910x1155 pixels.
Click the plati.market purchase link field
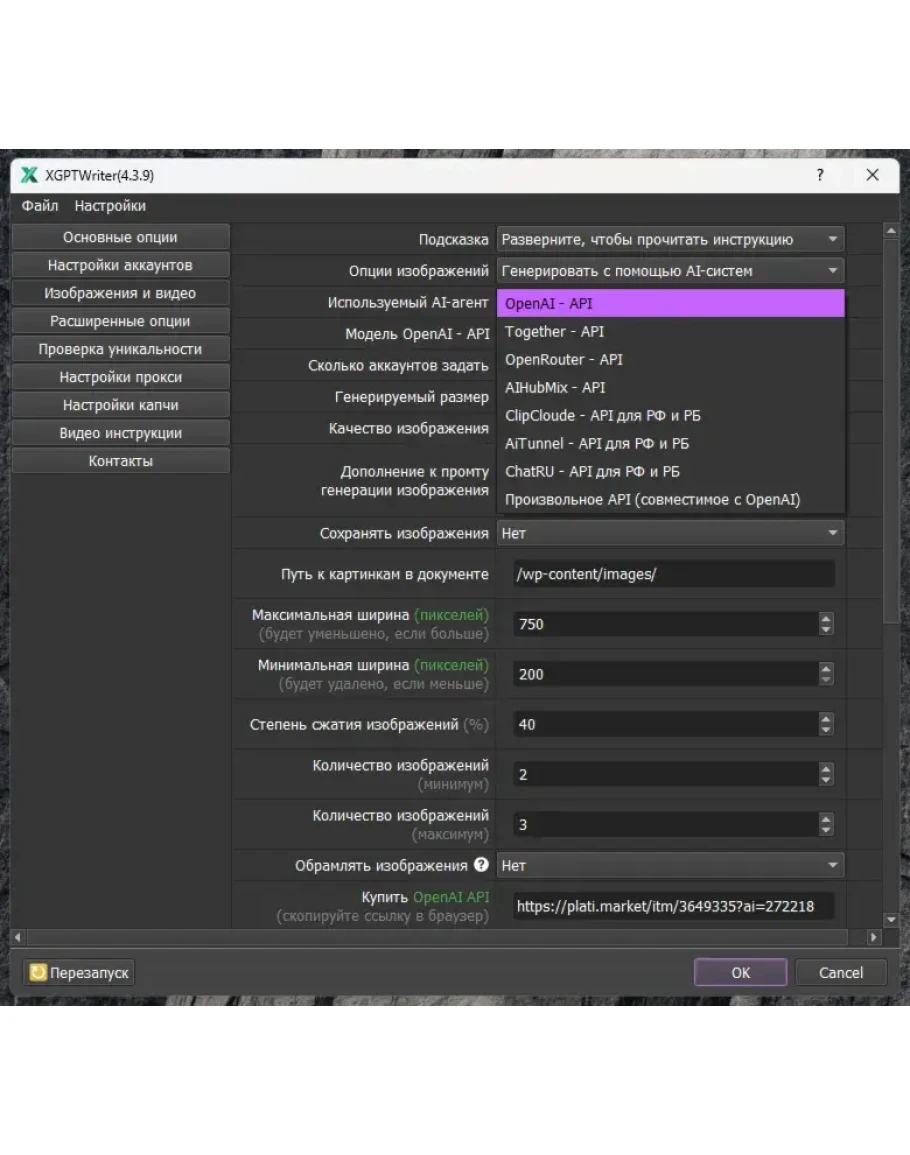673,907
